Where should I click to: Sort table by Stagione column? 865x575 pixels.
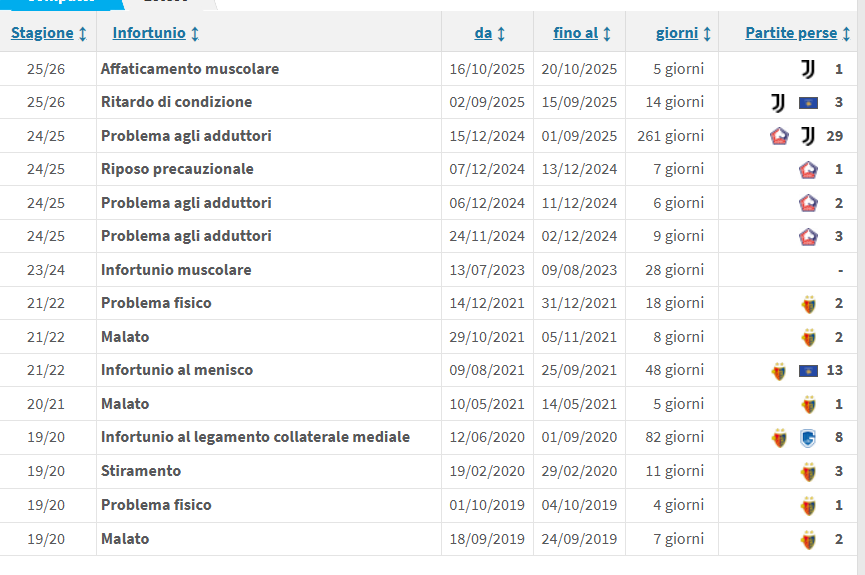(48, 33)
